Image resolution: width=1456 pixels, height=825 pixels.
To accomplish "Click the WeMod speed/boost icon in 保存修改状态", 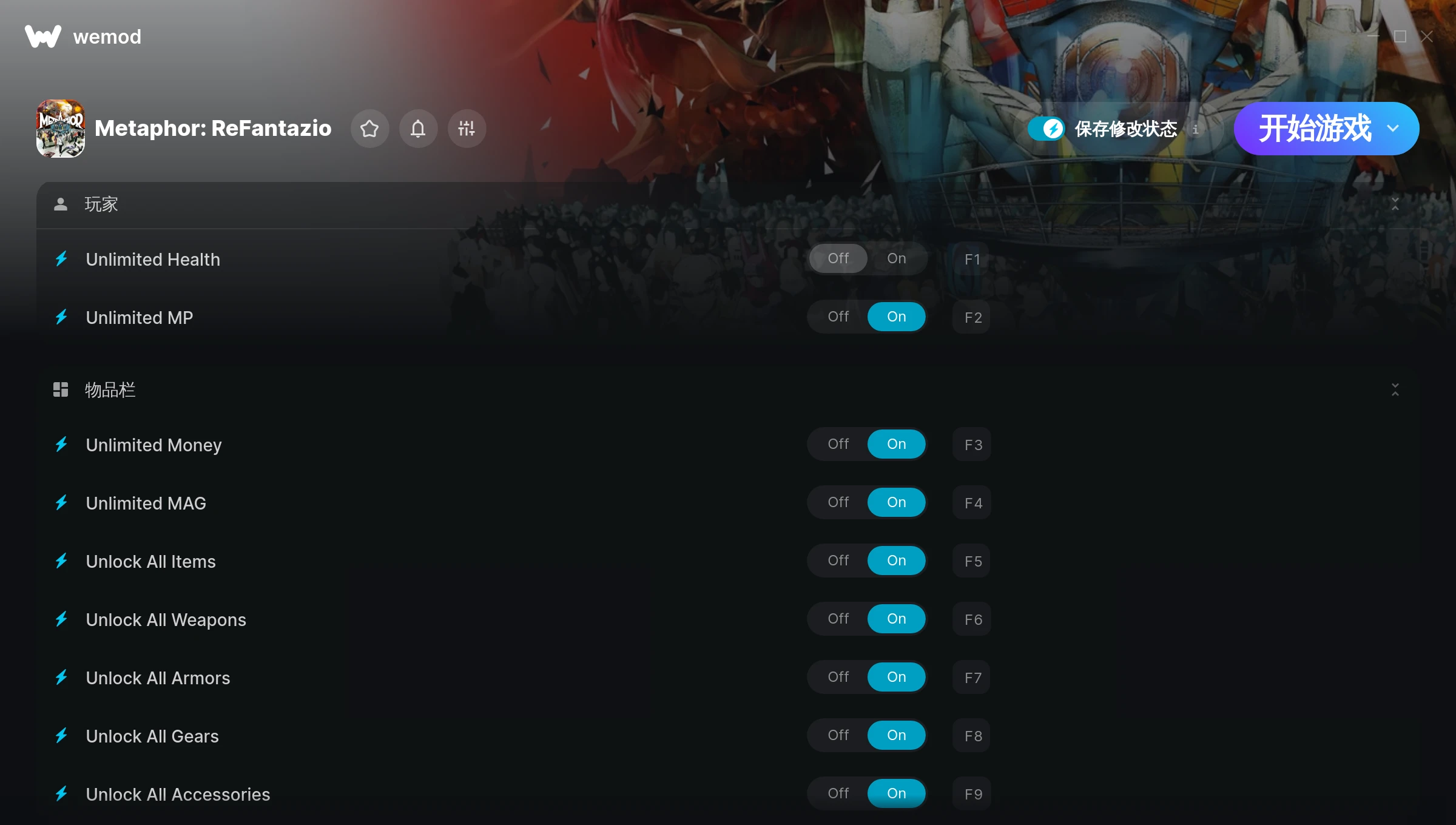I will click(1053, 128).
